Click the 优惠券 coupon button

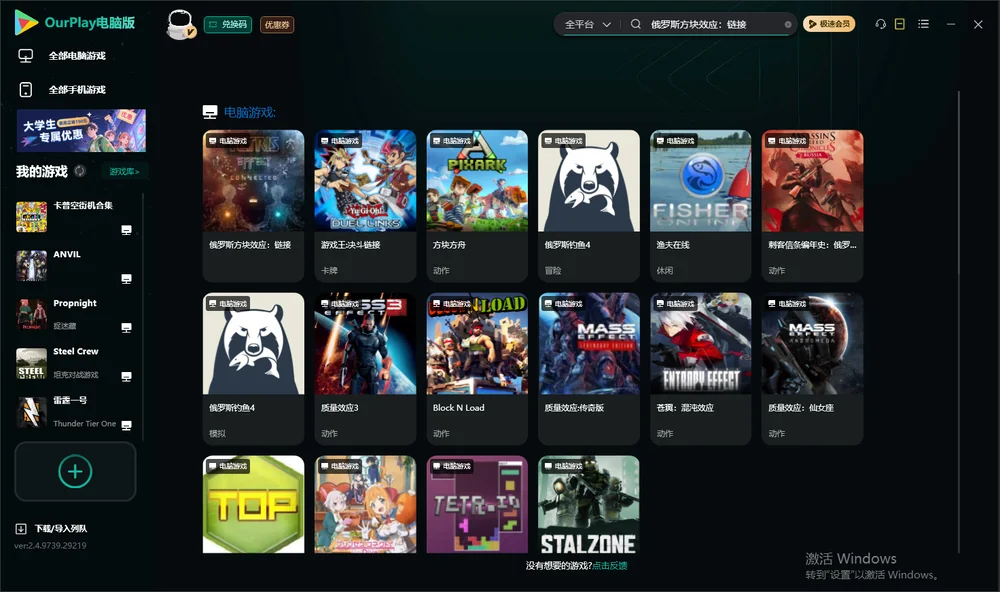277,24
